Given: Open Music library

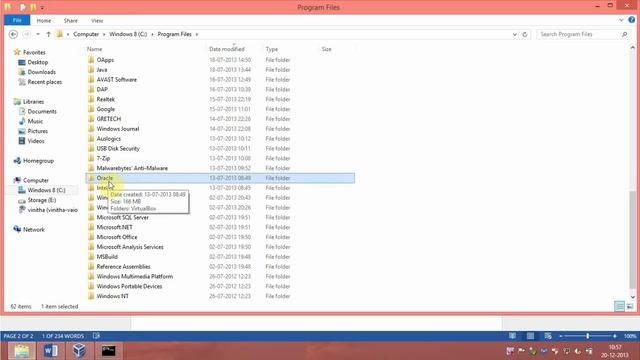Looking at the screenshot, I should [35, 121].
